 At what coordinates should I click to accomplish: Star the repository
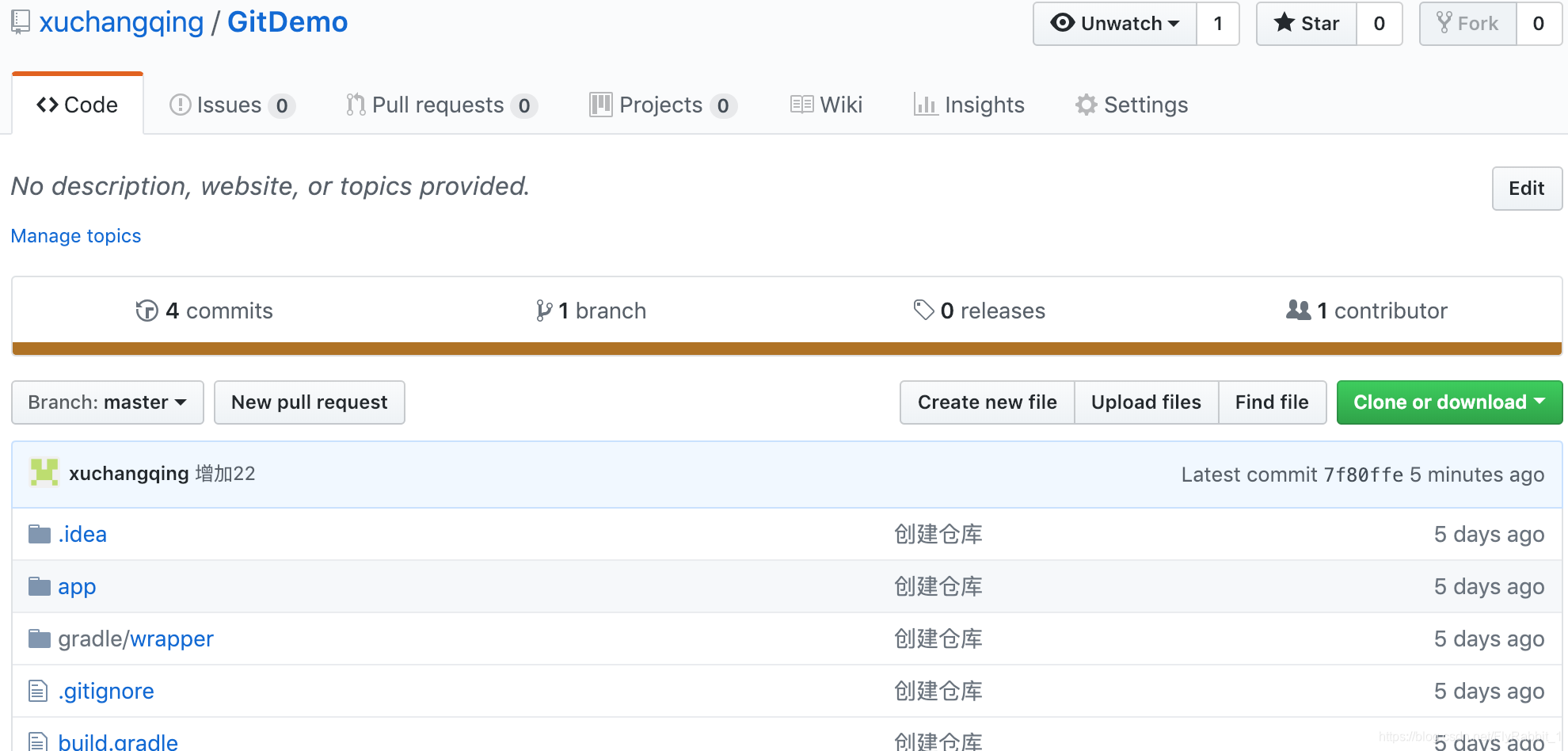pyautogui.click(x=1307, y=24)
